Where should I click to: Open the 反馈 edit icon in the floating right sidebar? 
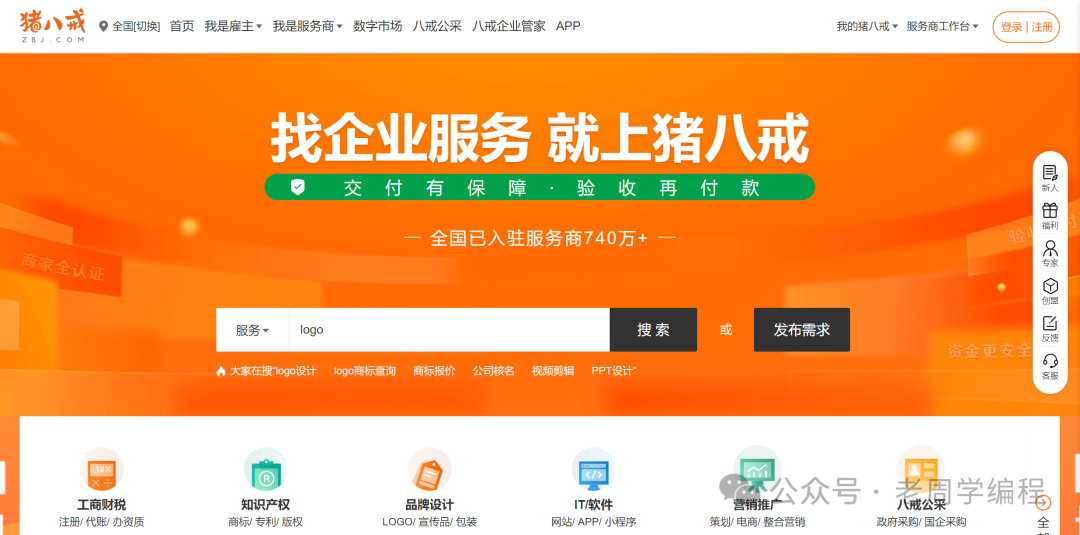[1050, 323]
